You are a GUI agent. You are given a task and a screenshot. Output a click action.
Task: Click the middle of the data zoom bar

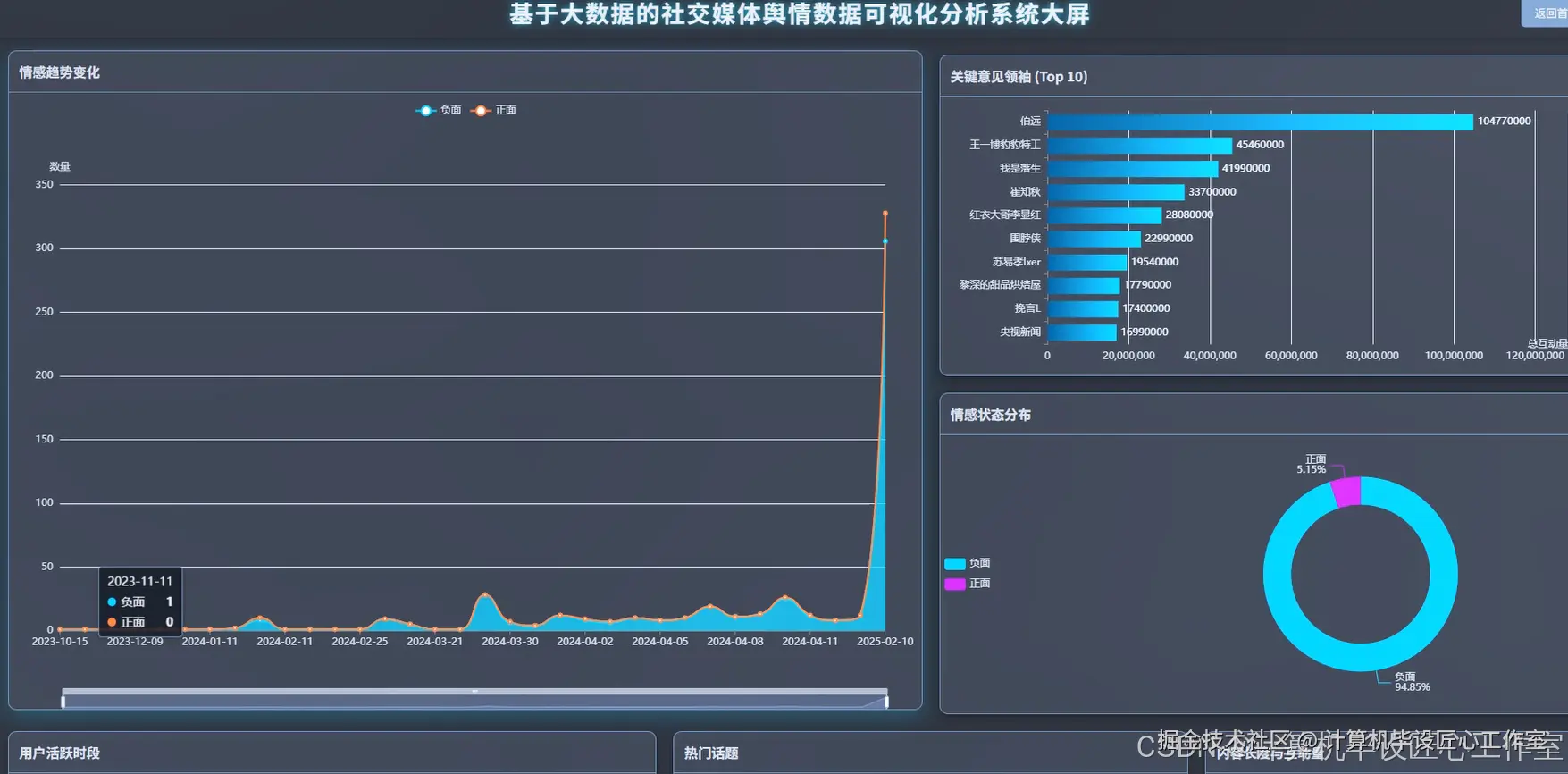[474, 692]
